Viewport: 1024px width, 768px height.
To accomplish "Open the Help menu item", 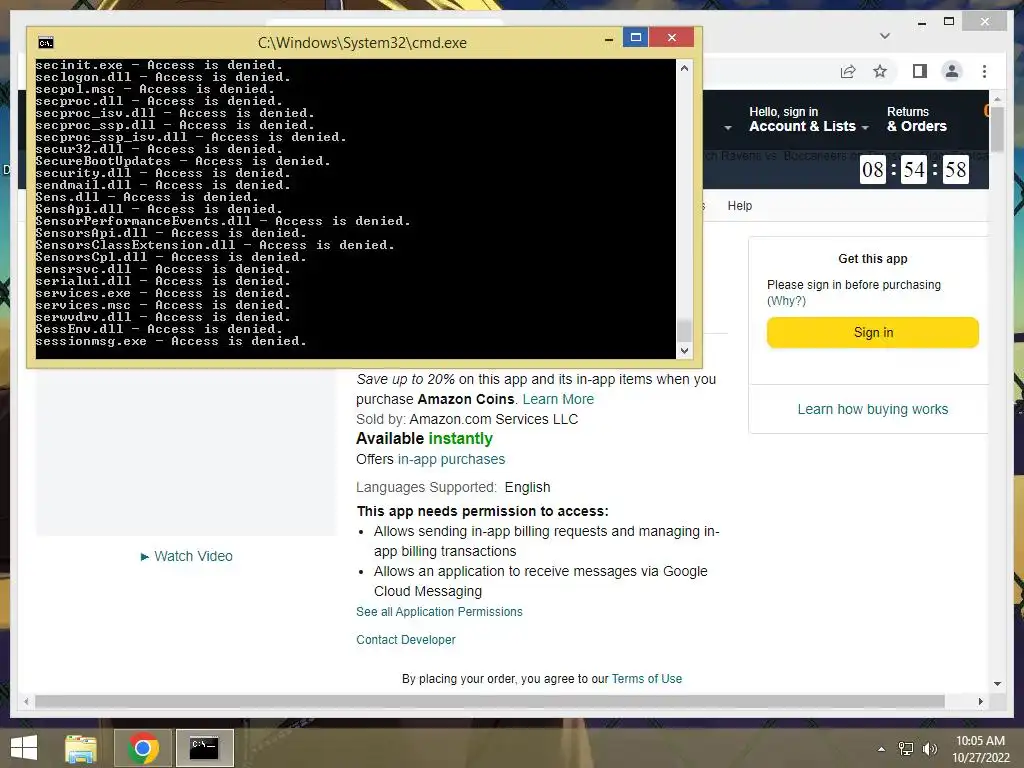I will click(x=740, y=206).
